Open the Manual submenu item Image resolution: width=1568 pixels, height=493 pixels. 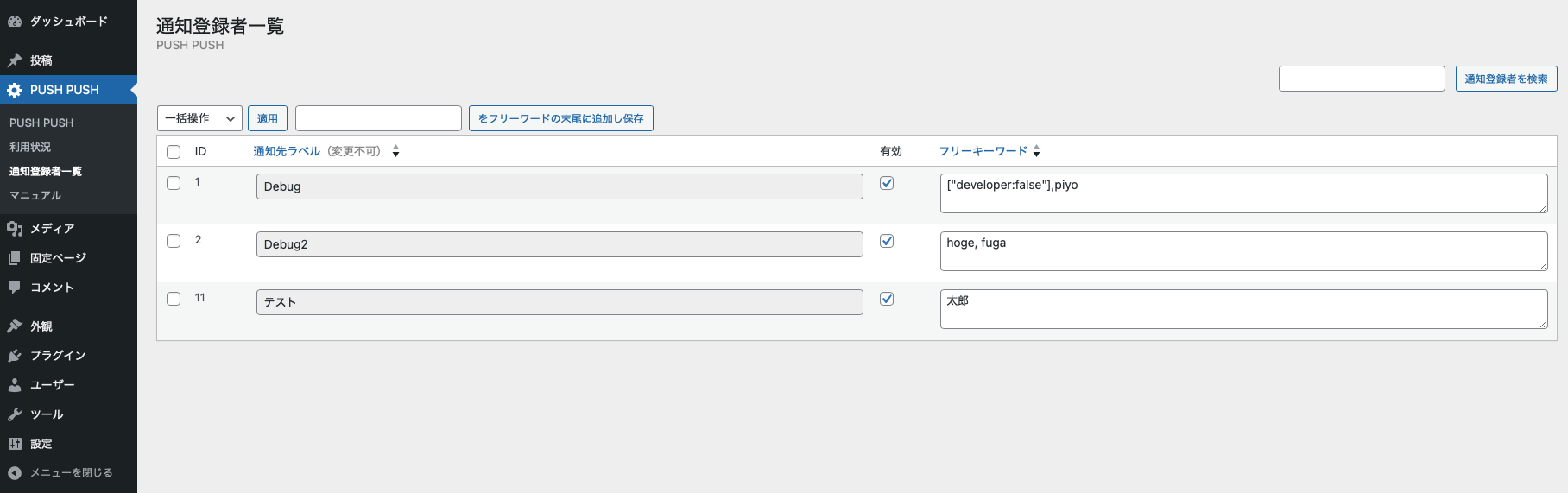(35, 195)
